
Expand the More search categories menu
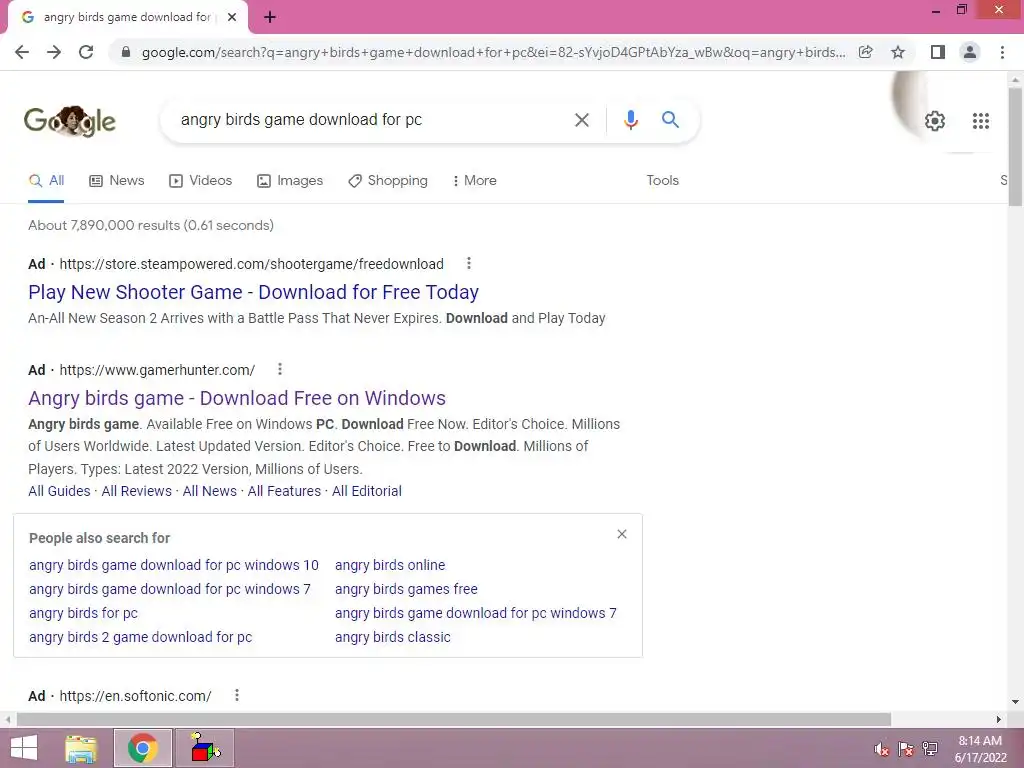(474, 180)
